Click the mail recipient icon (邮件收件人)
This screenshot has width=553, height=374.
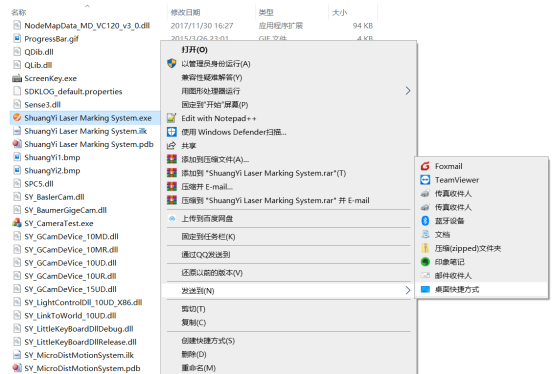coord(425,275)
